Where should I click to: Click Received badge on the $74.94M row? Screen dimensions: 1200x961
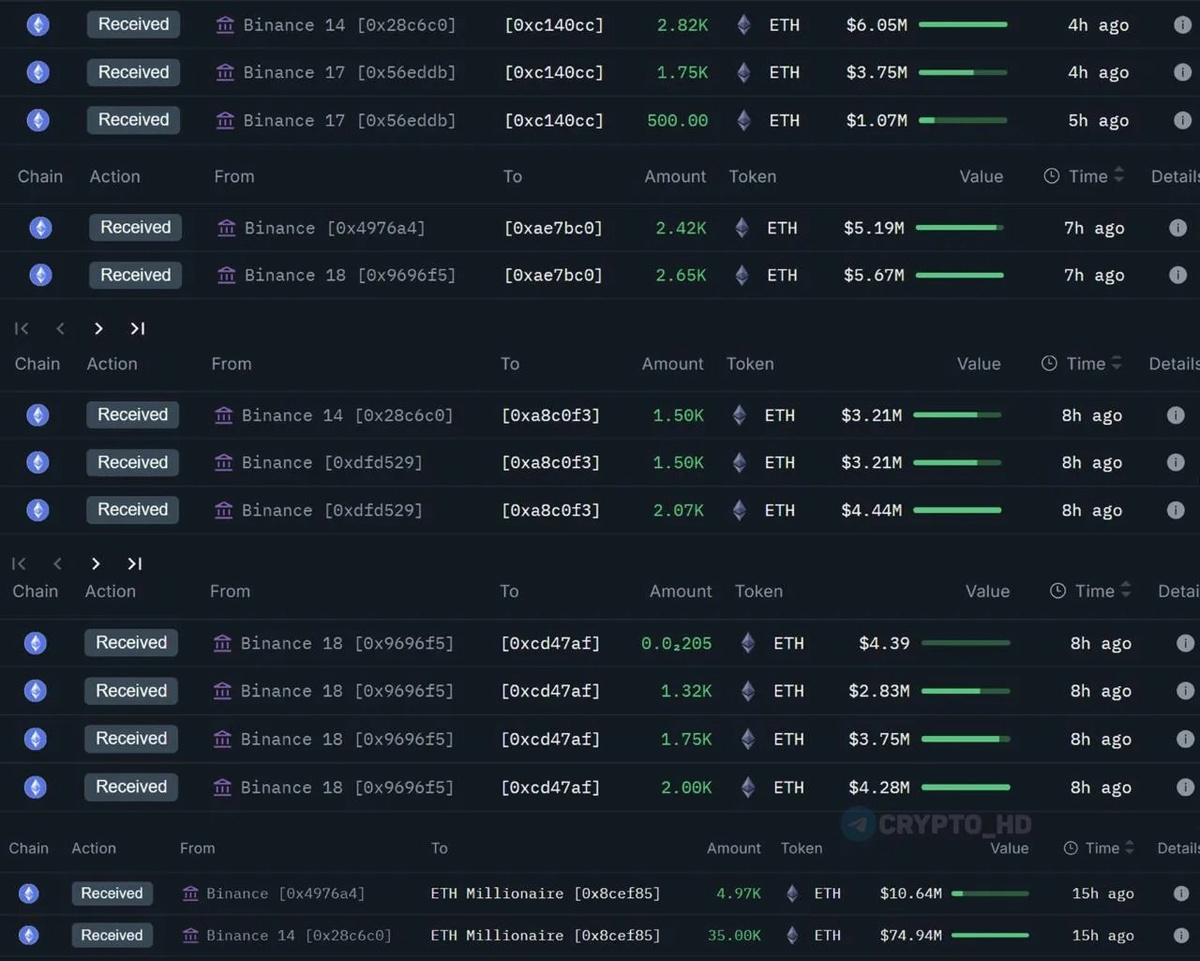click(111, 935)
